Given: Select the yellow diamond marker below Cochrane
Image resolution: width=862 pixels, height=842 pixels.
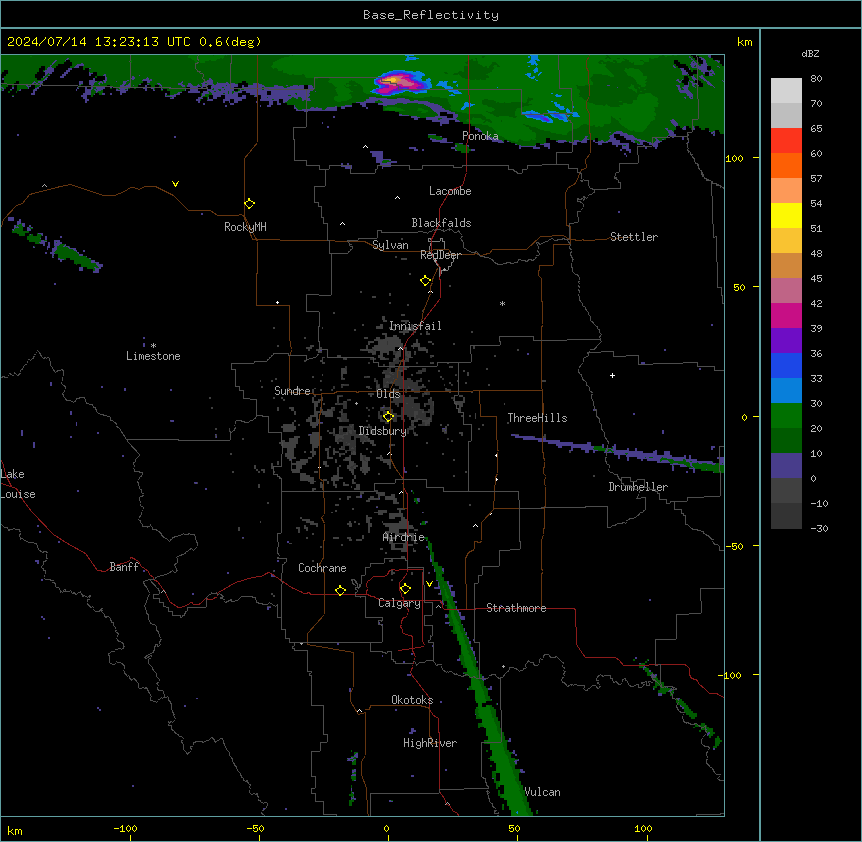Looking at the screenshot, I should (x=340, y=590).
